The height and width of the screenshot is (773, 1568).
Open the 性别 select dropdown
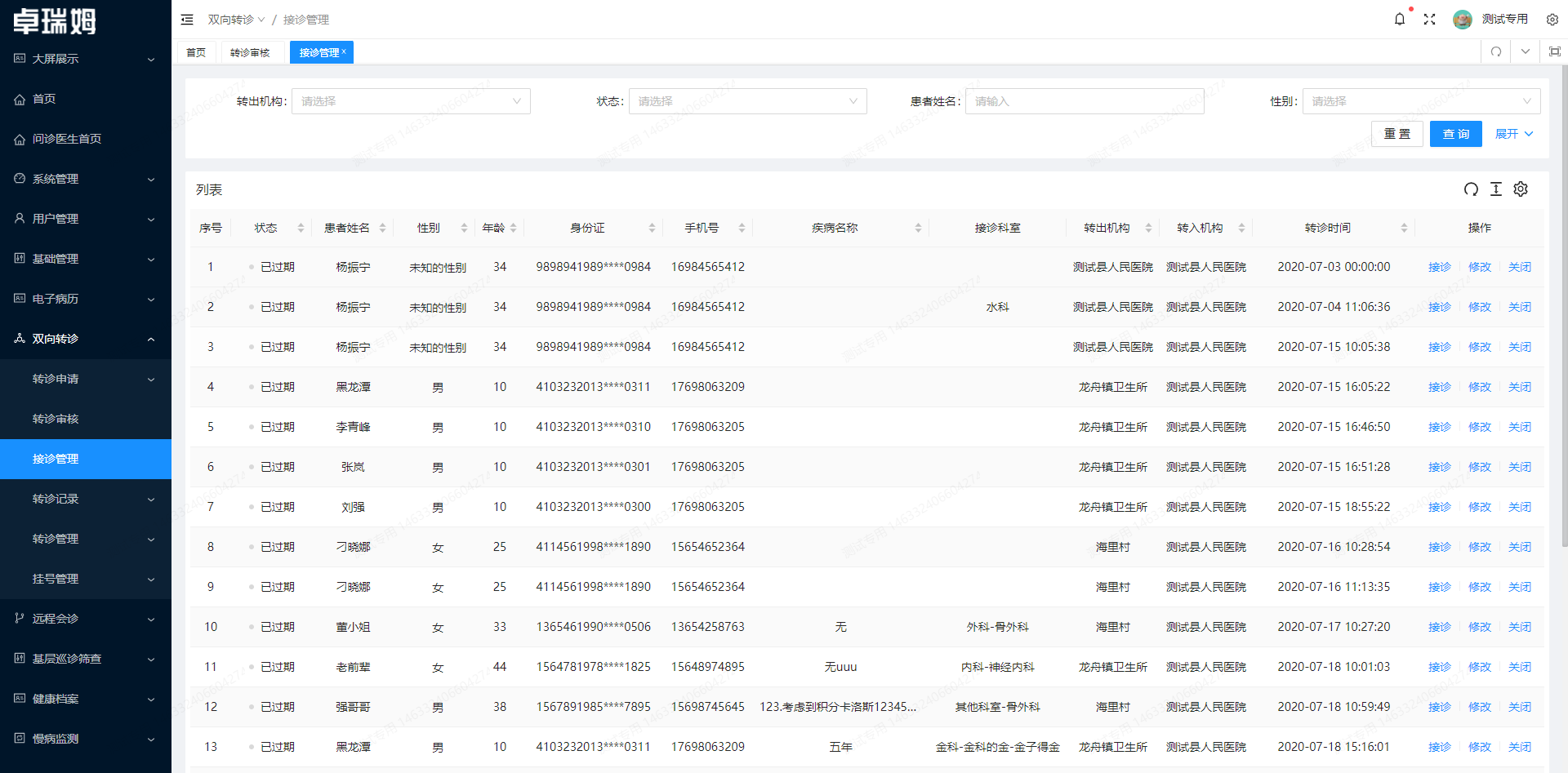[1421, 101]
